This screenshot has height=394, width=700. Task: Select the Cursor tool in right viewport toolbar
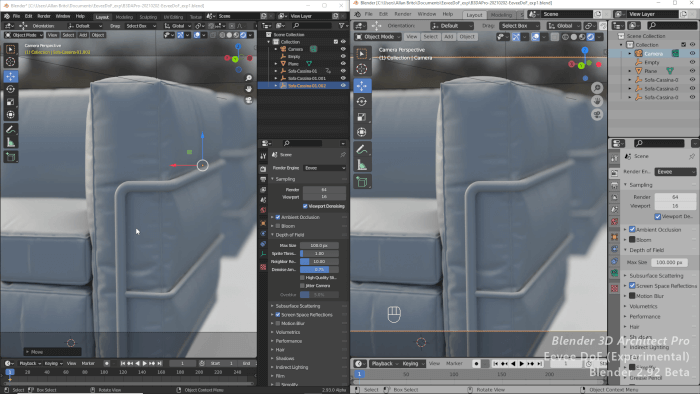362,69
